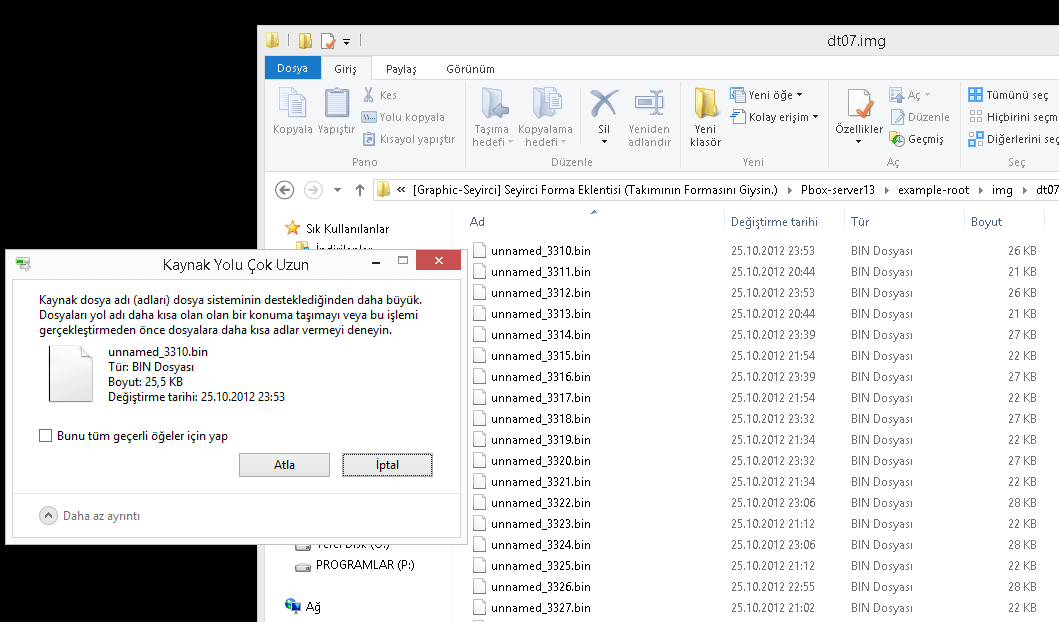Click the up arrow navigation icon
1059x622 pixels.
tap(359, 190)
